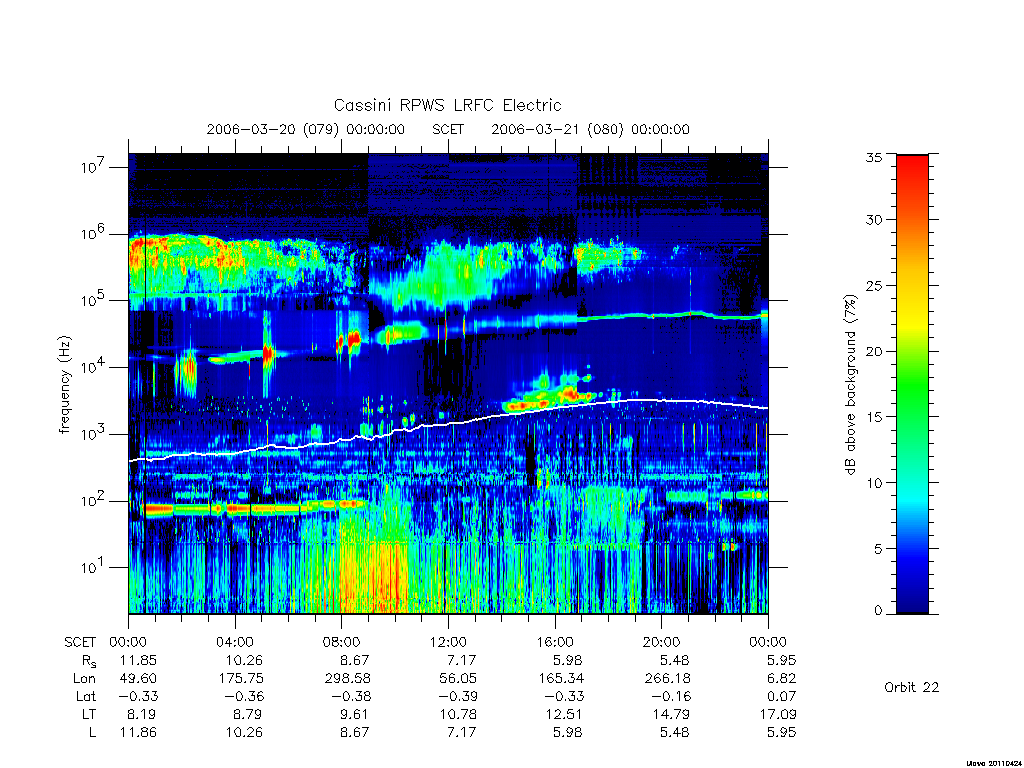Click the frequency (Hz) axis title
This screenshot has height=768, width=1024.
64,385
